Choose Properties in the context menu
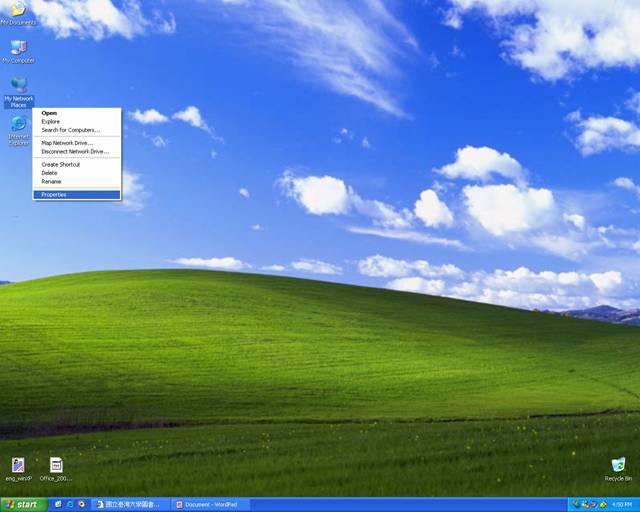The height and width of the screenshot is (512, 640). (x=77, y=195)
